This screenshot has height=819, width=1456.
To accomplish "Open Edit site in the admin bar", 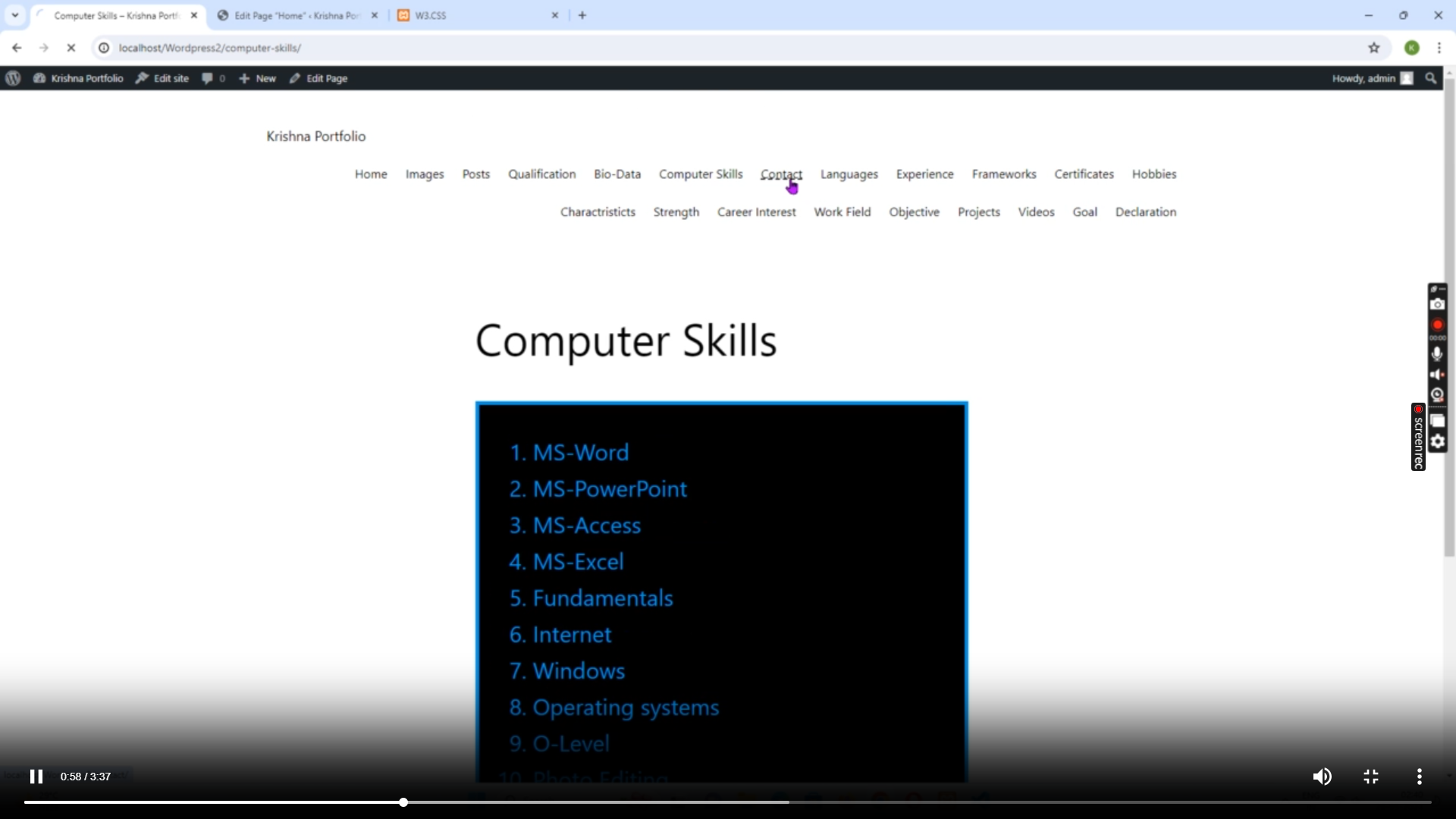I will click(162, 78).
